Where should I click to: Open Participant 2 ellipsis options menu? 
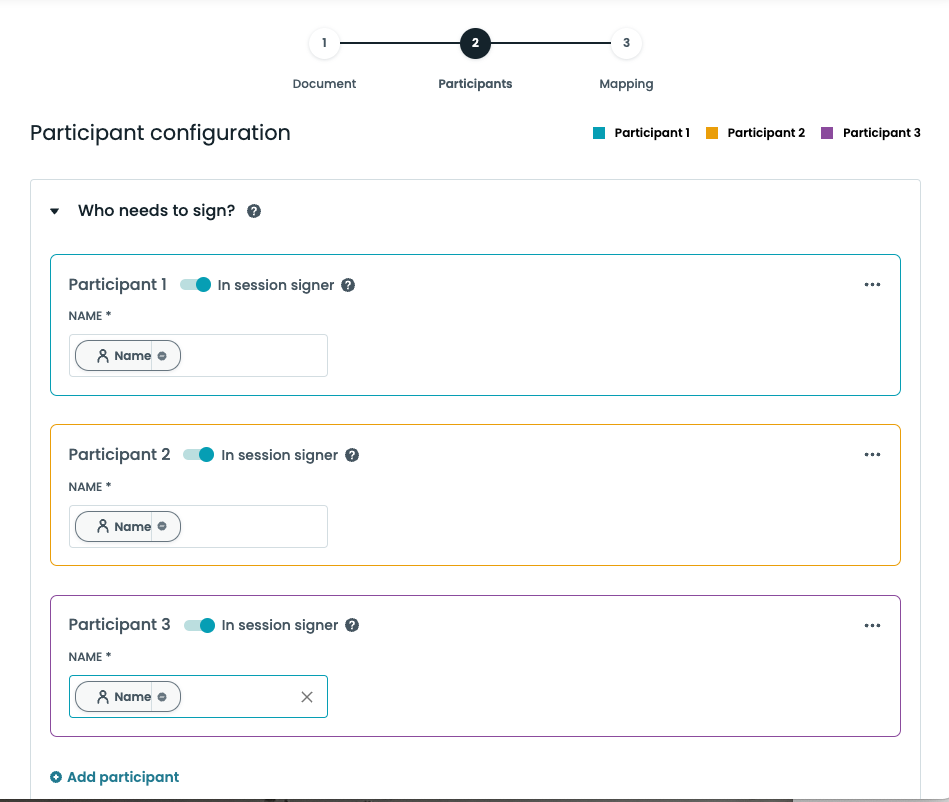pos(872,455)
